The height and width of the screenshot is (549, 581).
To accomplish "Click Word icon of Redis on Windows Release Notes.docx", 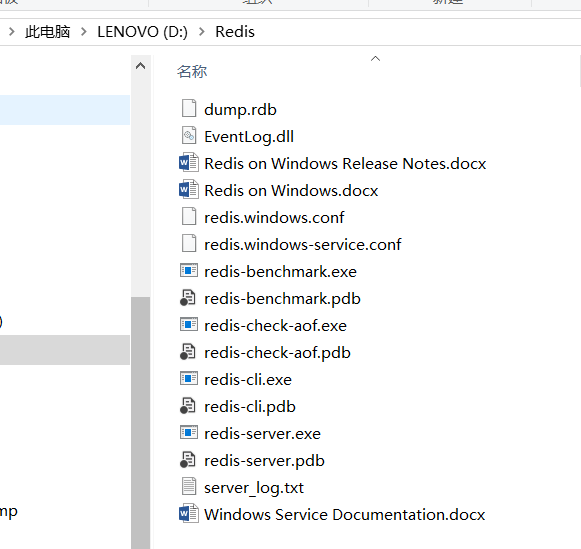I will [x=189, y=163].
